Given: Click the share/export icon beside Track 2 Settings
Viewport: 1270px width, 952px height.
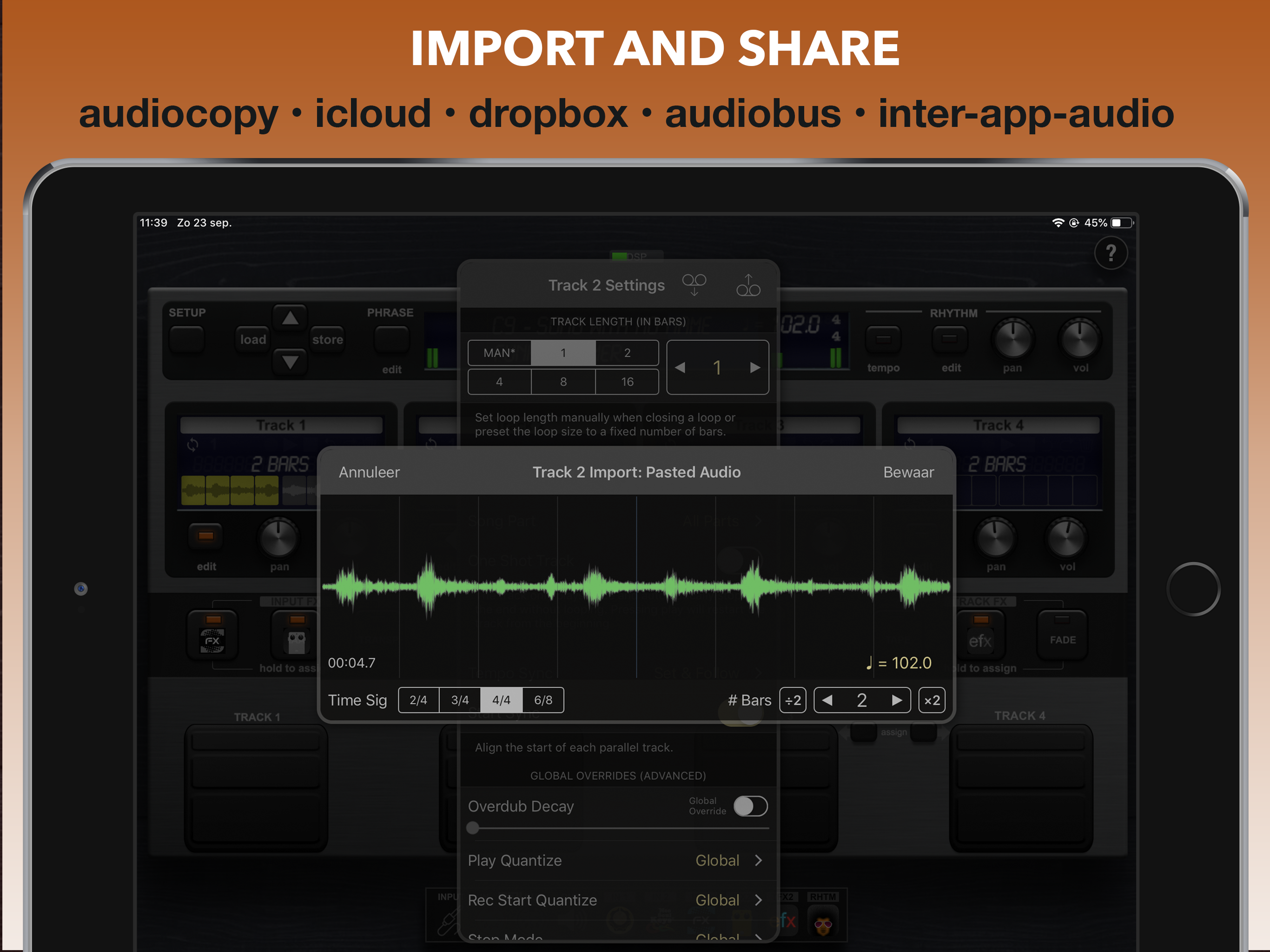Looking at the screenshot, I should [748, 285].
